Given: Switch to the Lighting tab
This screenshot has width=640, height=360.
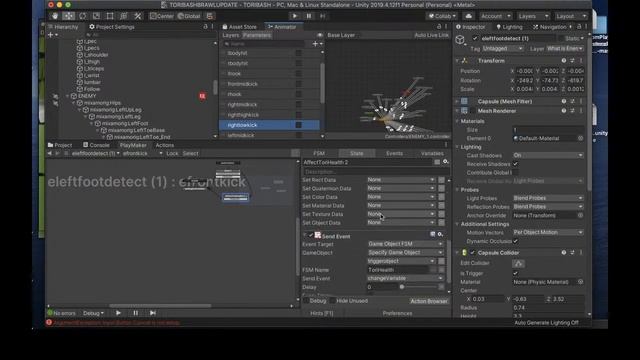Looking at the screenshot, I should (x=509, y=27).
